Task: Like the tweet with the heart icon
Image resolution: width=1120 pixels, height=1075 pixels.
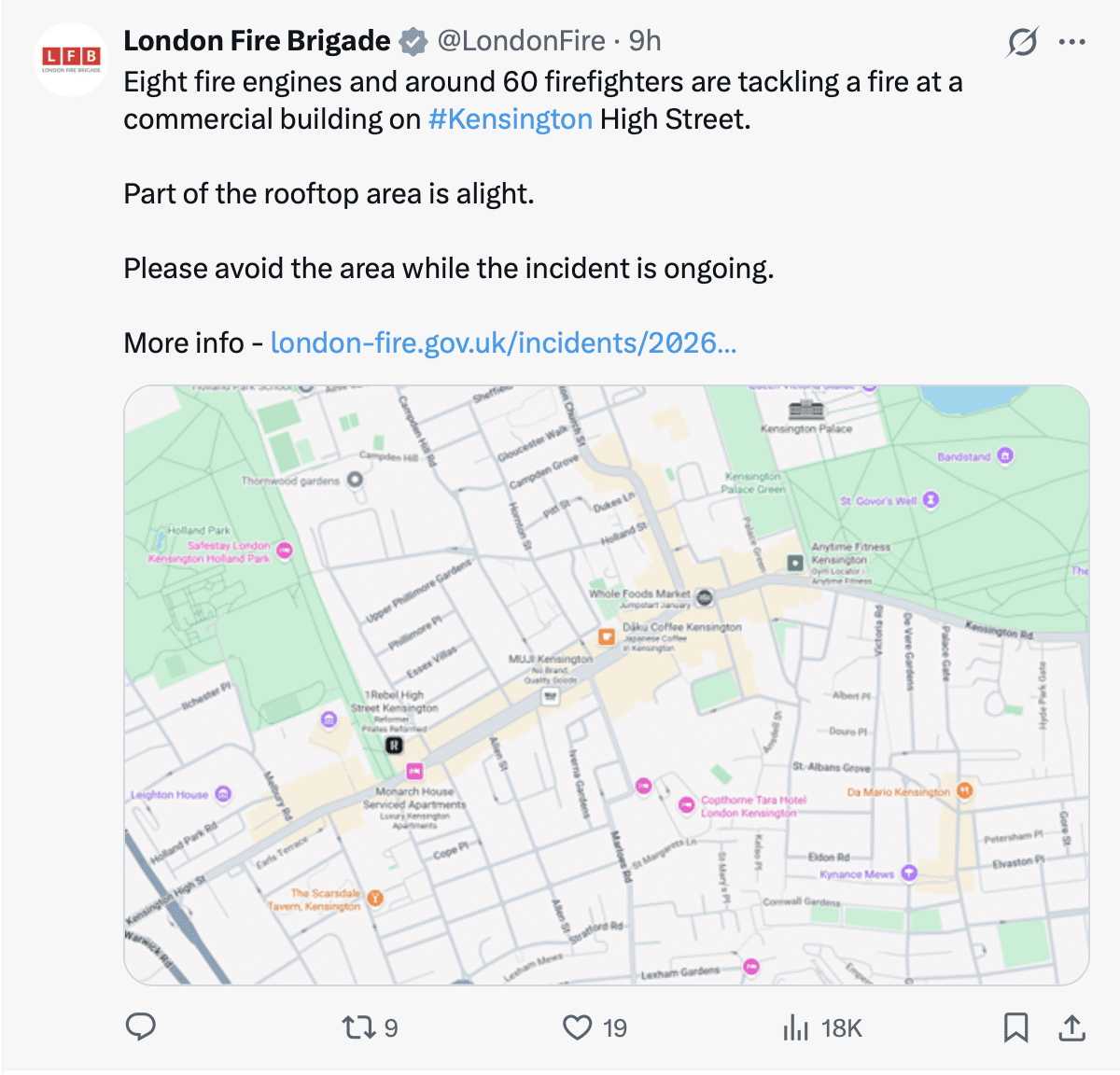Action: click(x=578, y=1027)
